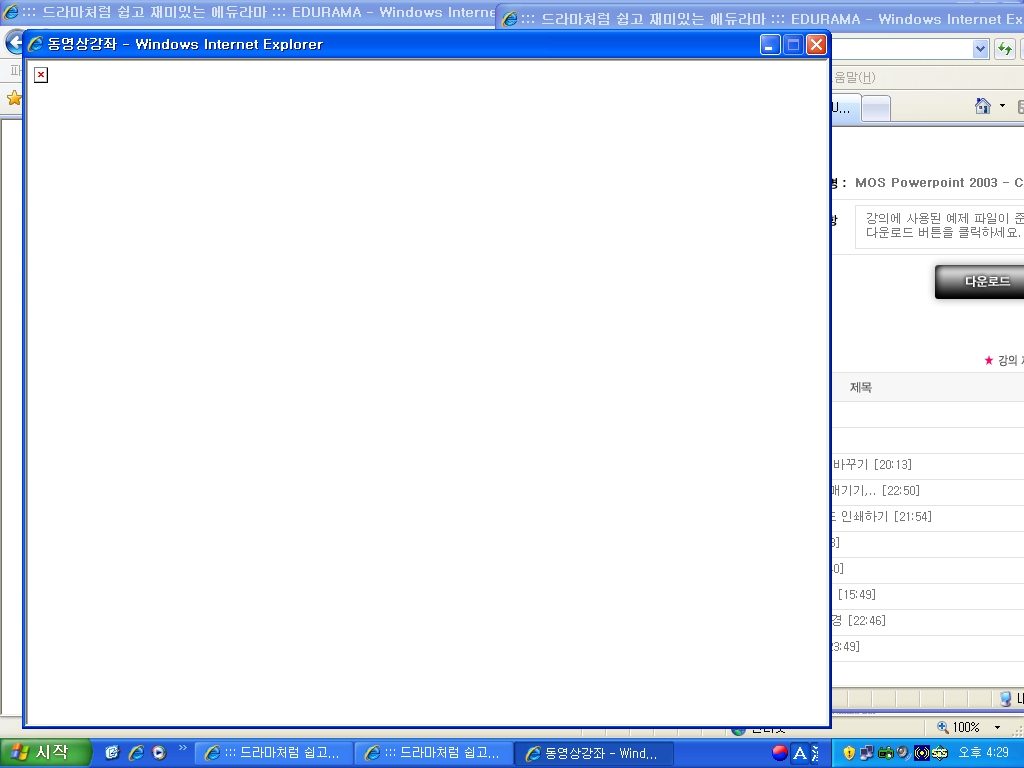This screenshot has width=1024, height=768.
Task: Click the network computer icon in the status bar
Action: click(1006, 699)
